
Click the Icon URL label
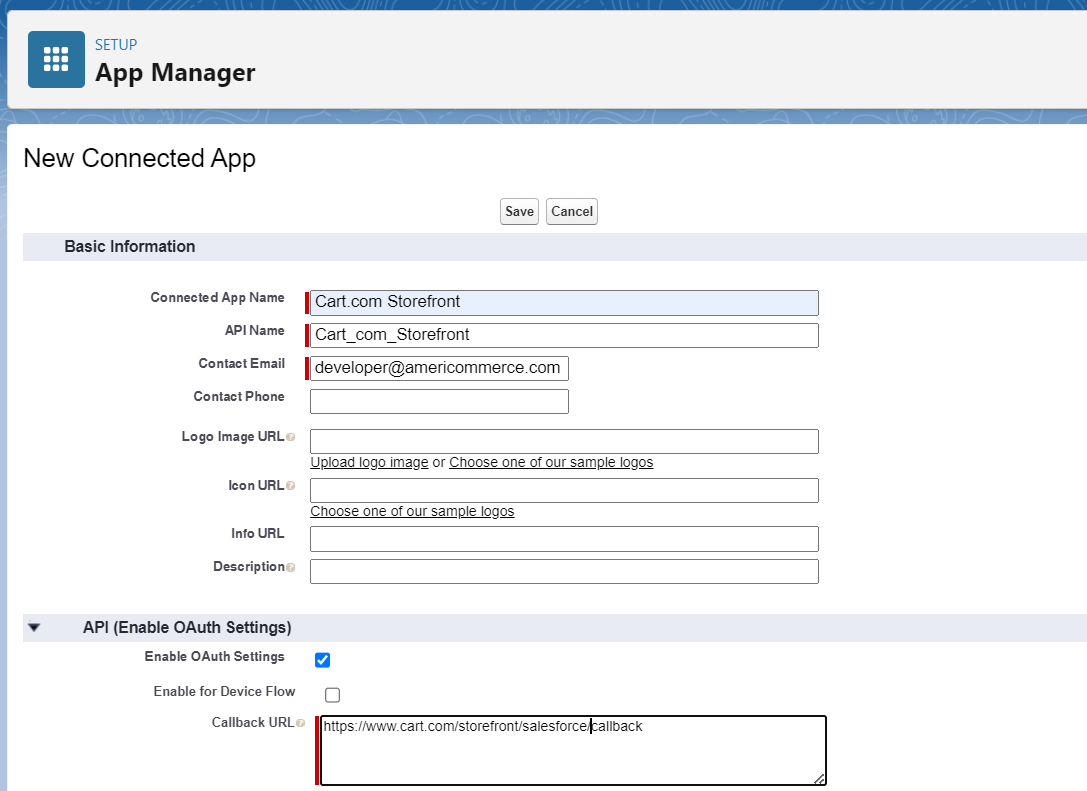coord(256,486)
